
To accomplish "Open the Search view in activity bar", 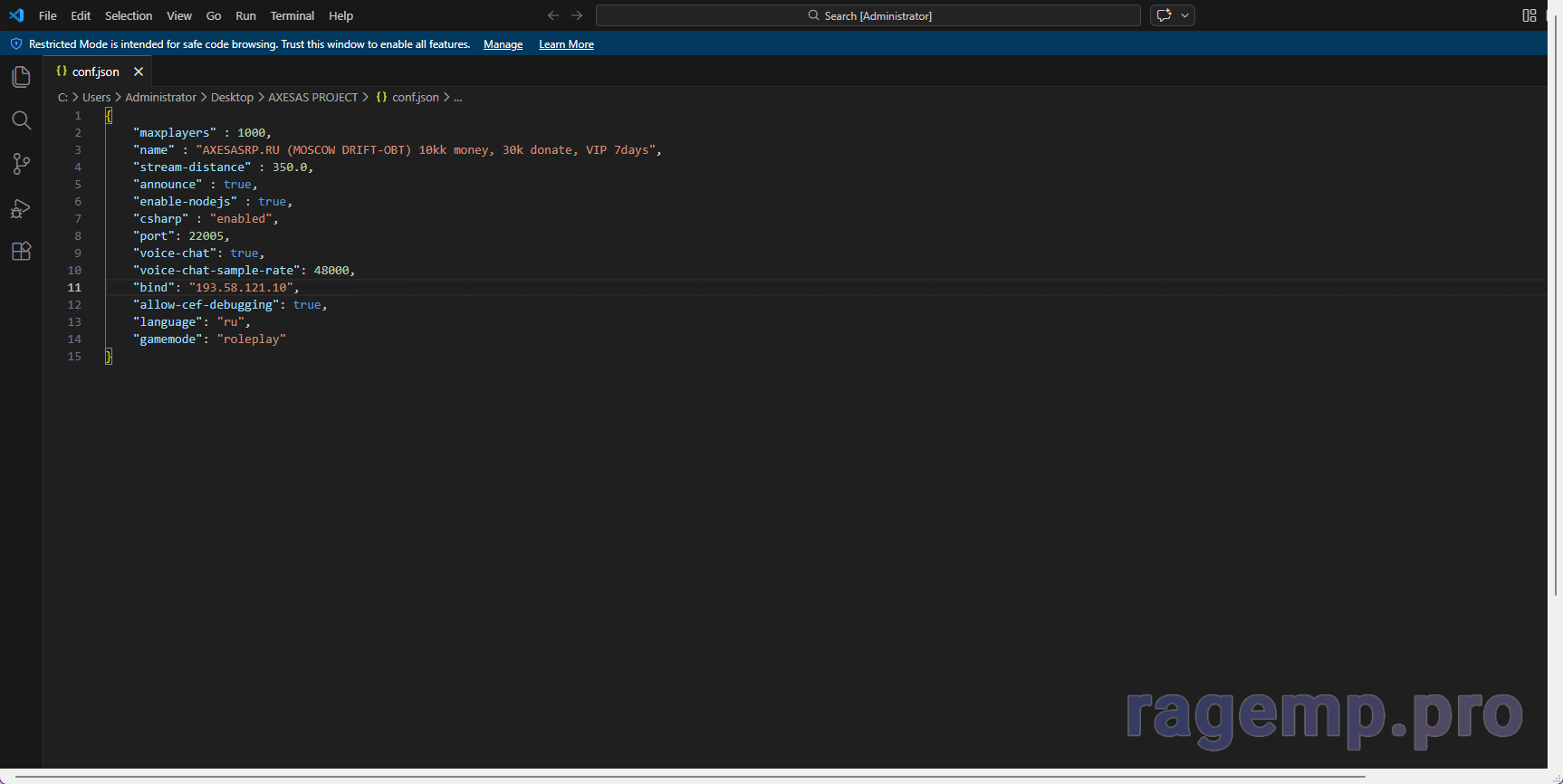I will pyautogui.click(x=21, y=120).
